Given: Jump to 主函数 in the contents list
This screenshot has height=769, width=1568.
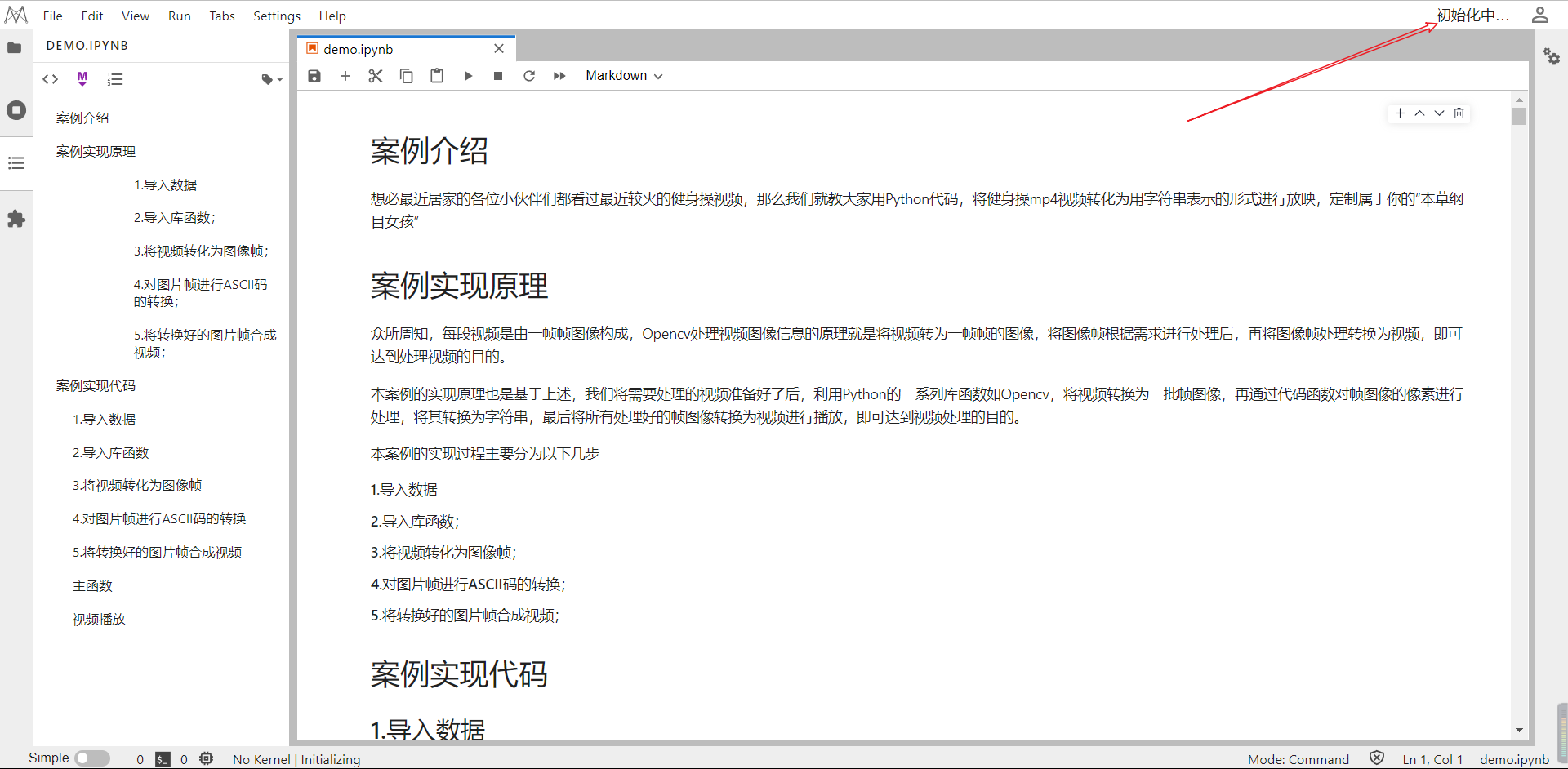Looking at the screenshot, I should (x=92, y=585).
